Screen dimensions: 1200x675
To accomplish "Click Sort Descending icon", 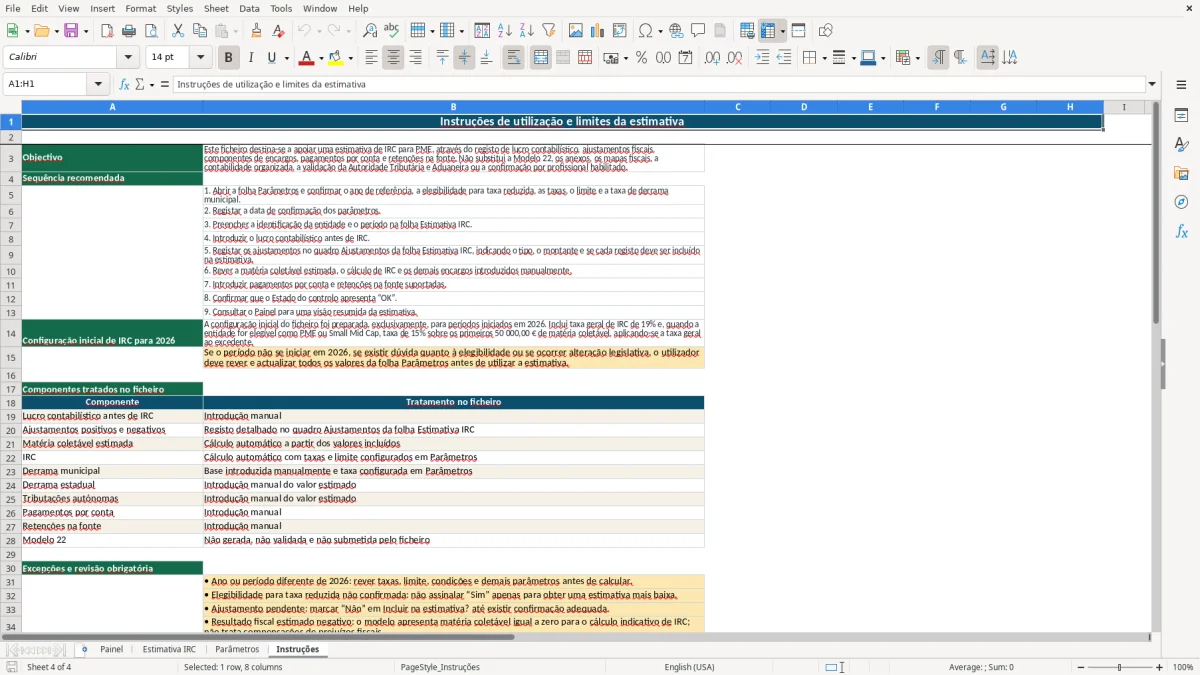I will coord(526,31).
